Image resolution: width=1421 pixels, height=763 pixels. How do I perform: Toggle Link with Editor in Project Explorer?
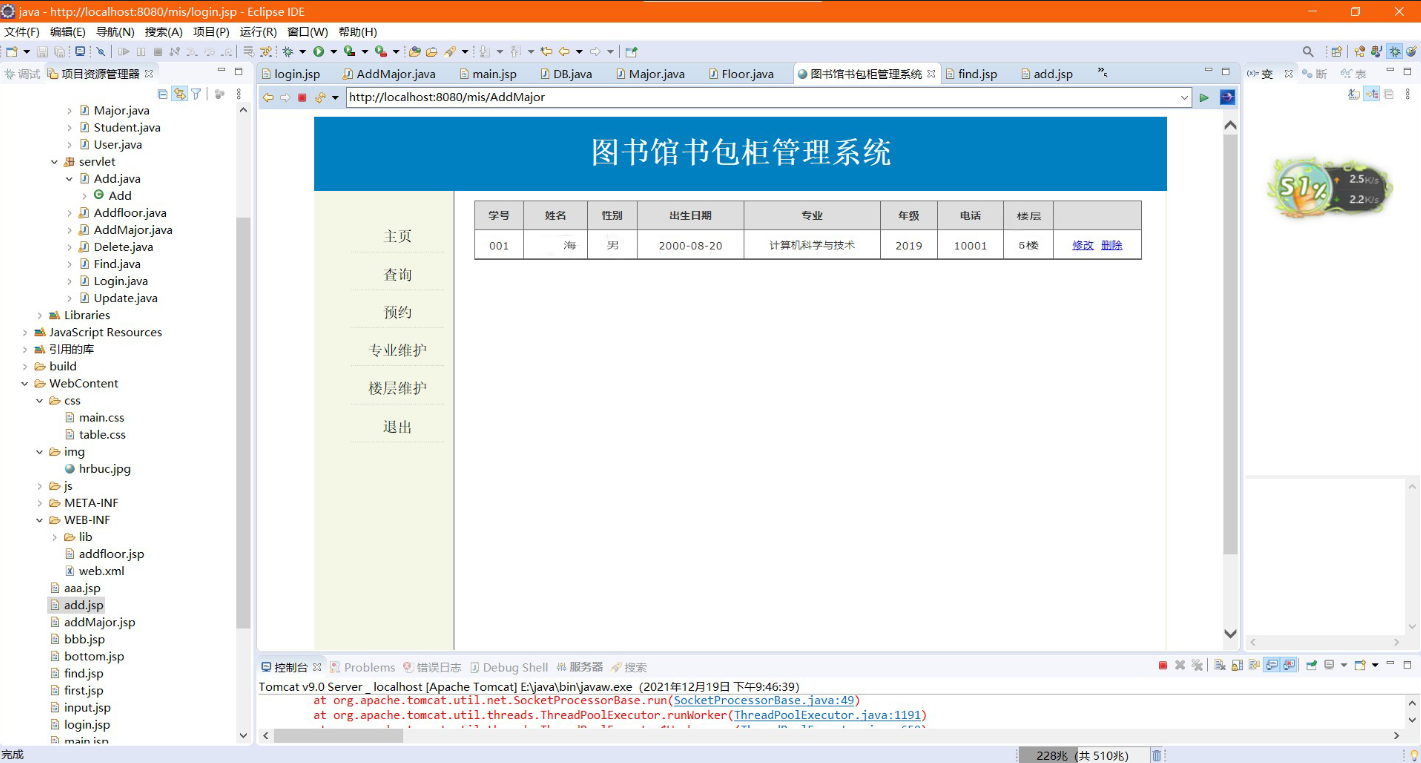(x=180, y=92)
